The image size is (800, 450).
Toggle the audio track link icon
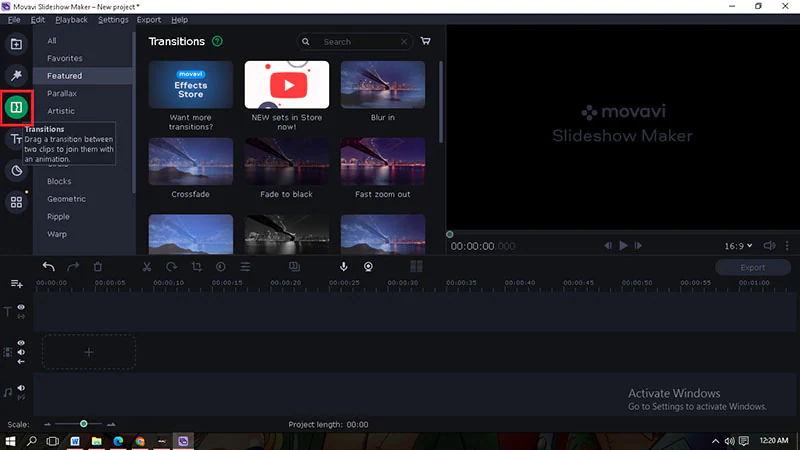21,397
